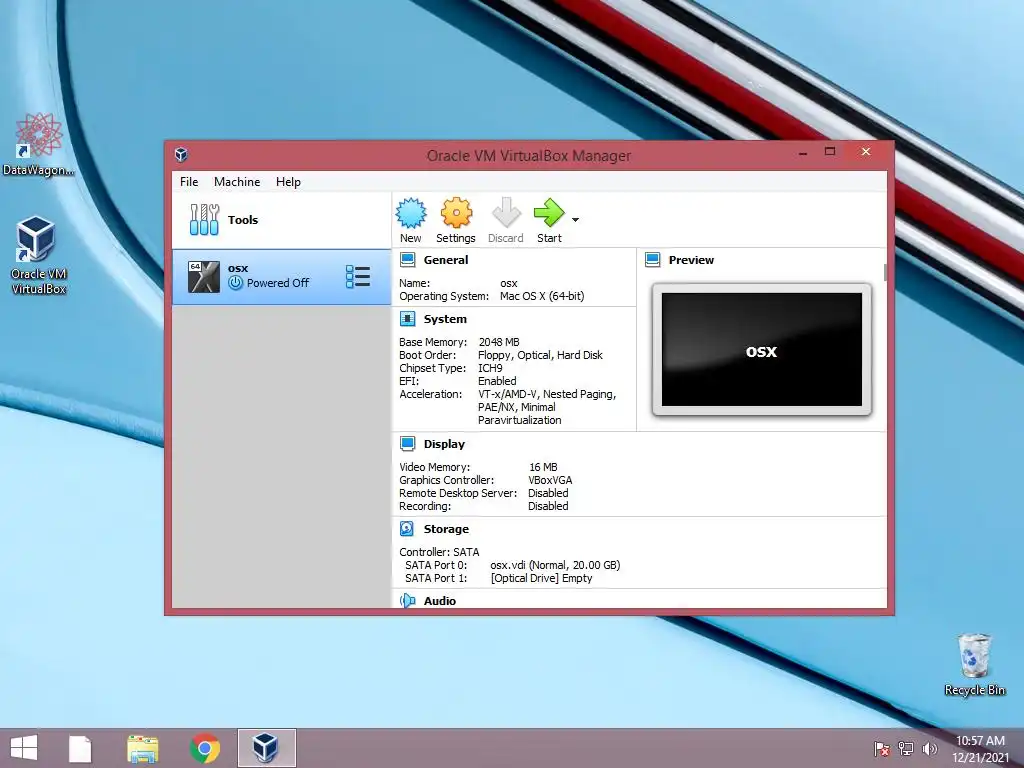The height and width of the screenshot is (768, 1024).
Task: Click the osx preview thumbnail
Action: click(761, 349)
